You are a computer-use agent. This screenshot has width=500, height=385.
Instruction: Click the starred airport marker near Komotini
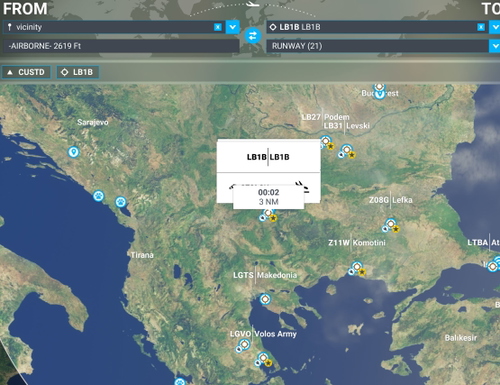[x=357, y=269]
